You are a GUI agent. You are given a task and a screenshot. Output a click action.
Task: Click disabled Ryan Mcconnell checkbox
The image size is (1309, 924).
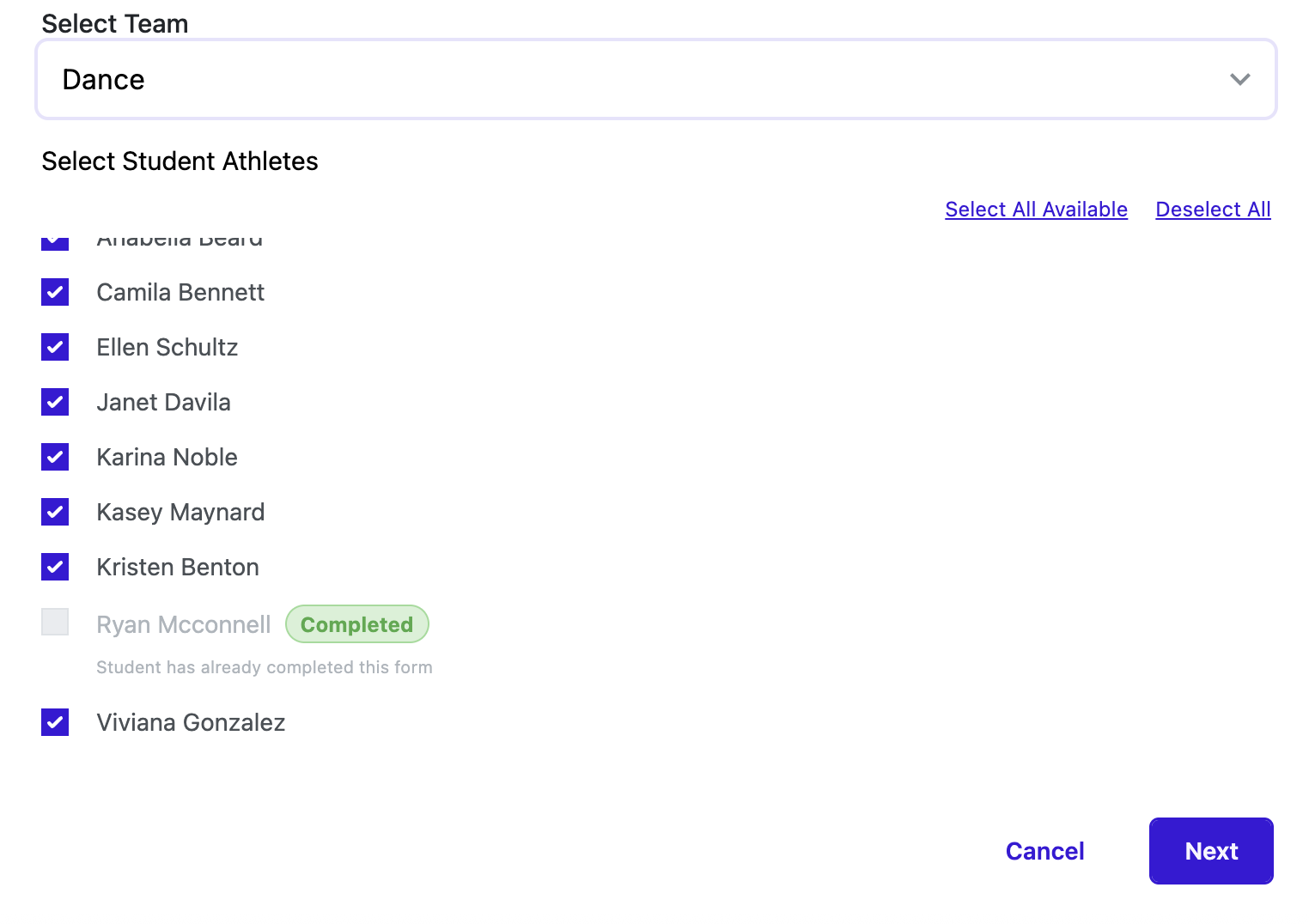(55, 622)
